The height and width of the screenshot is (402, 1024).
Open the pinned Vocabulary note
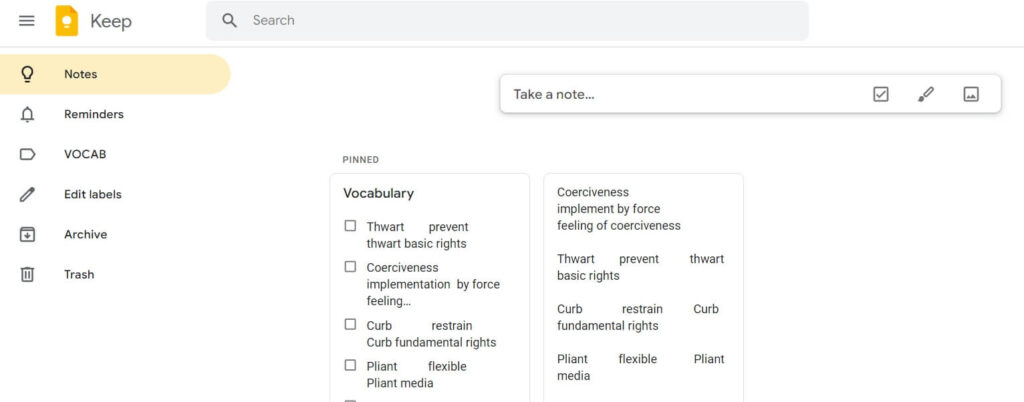click(x=379, y=194)
